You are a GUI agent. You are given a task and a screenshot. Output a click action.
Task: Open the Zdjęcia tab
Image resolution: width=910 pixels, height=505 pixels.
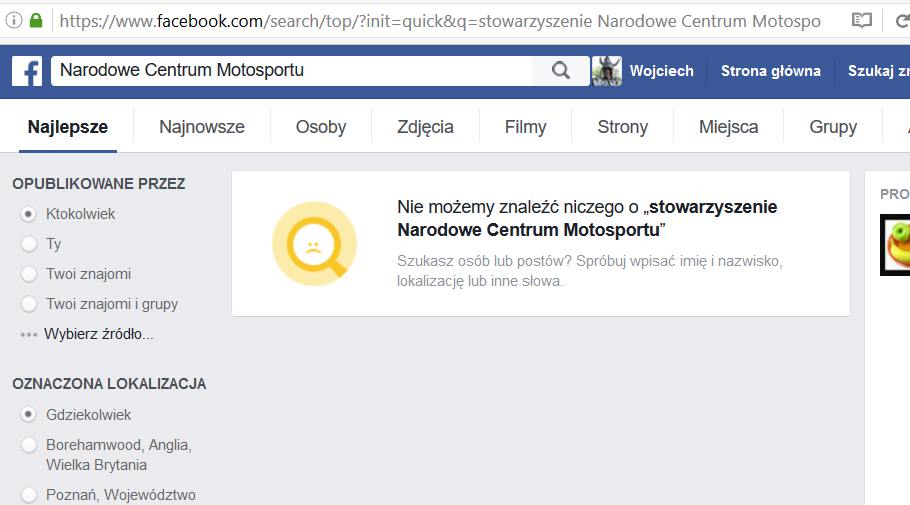(x=425, y=127)
